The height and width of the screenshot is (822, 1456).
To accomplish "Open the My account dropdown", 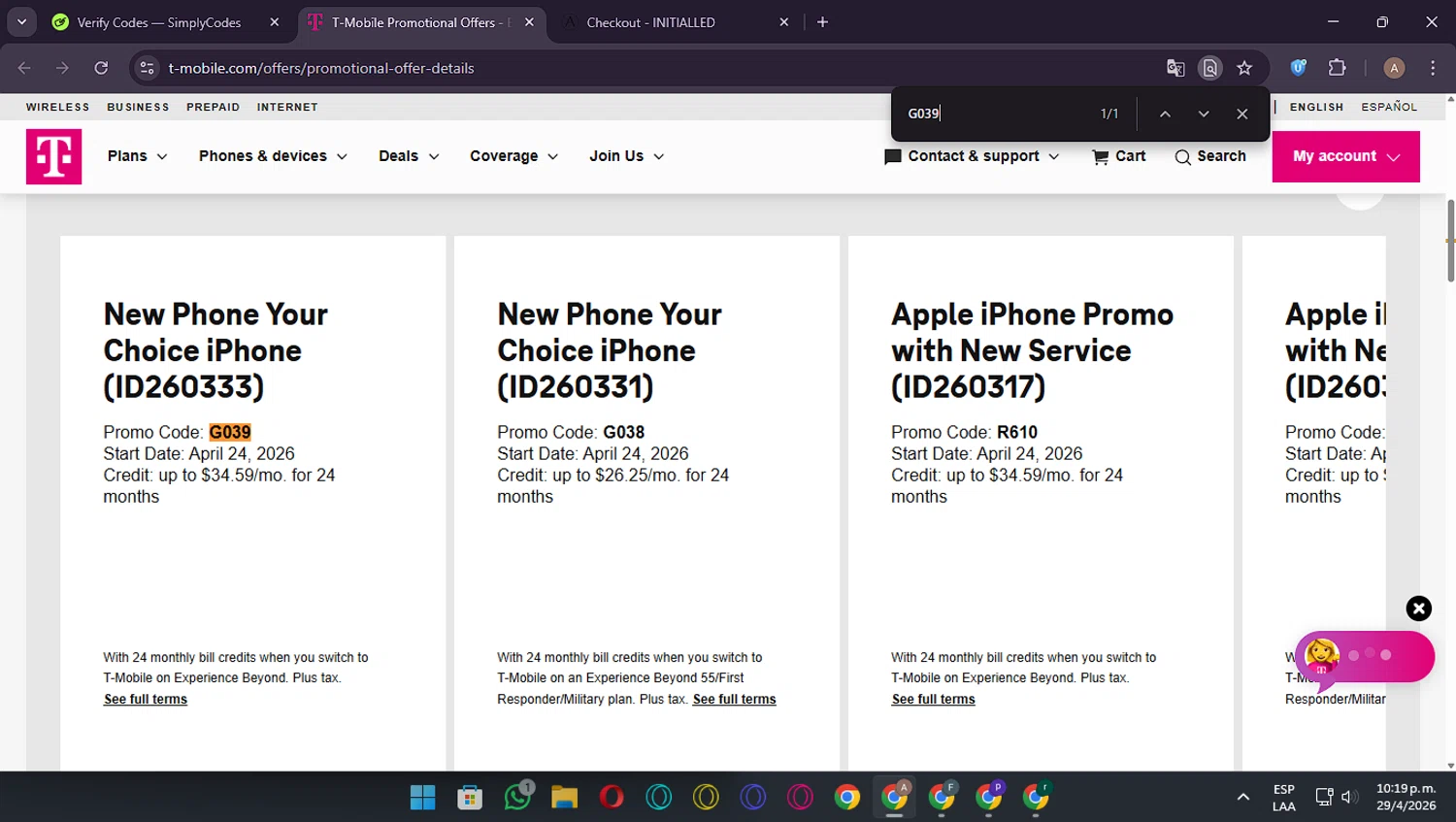I will (1346, 156).
